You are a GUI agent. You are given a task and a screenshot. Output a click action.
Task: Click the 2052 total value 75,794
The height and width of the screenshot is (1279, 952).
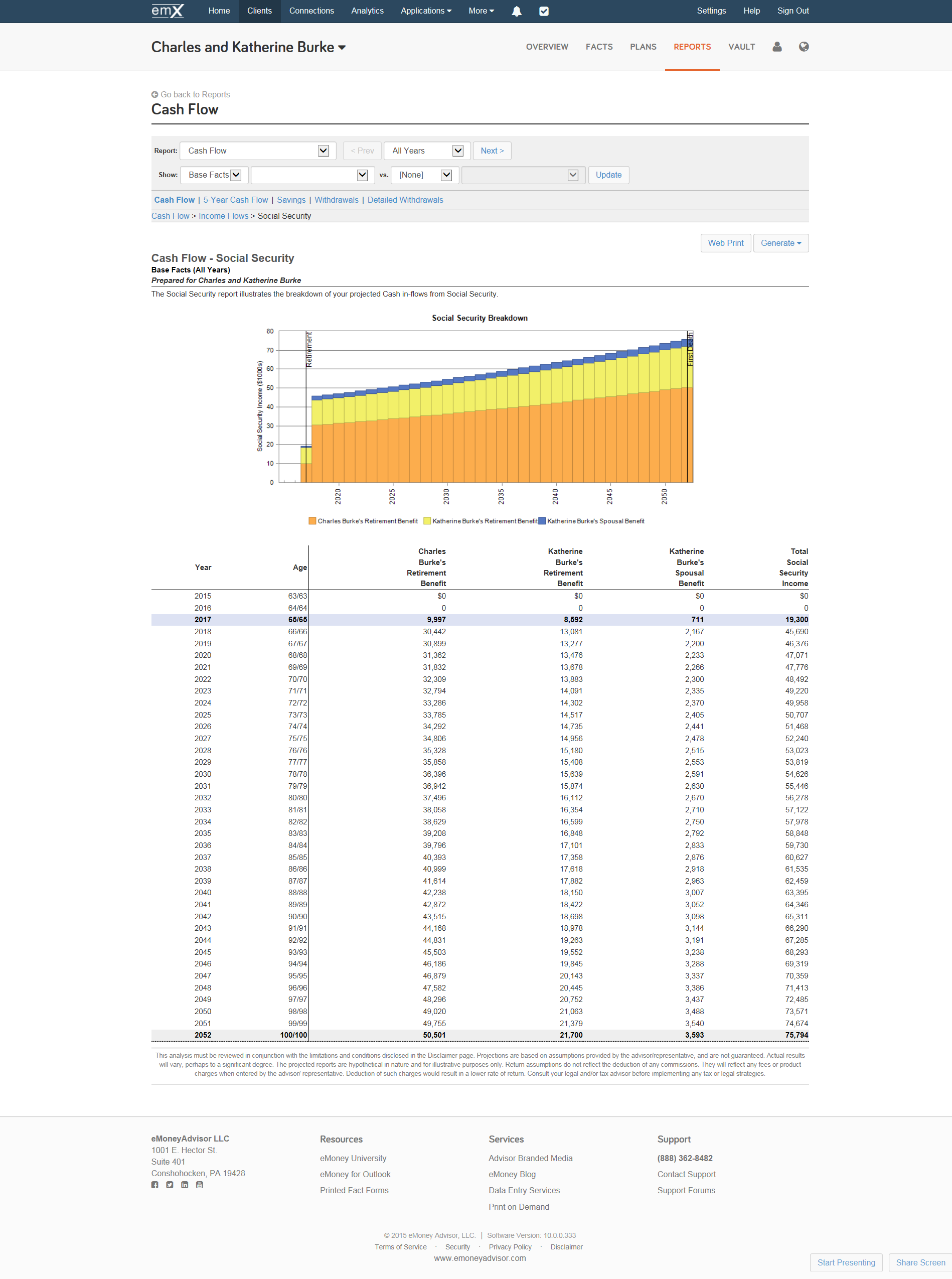pyautogui.click(x=796, y=1036)
